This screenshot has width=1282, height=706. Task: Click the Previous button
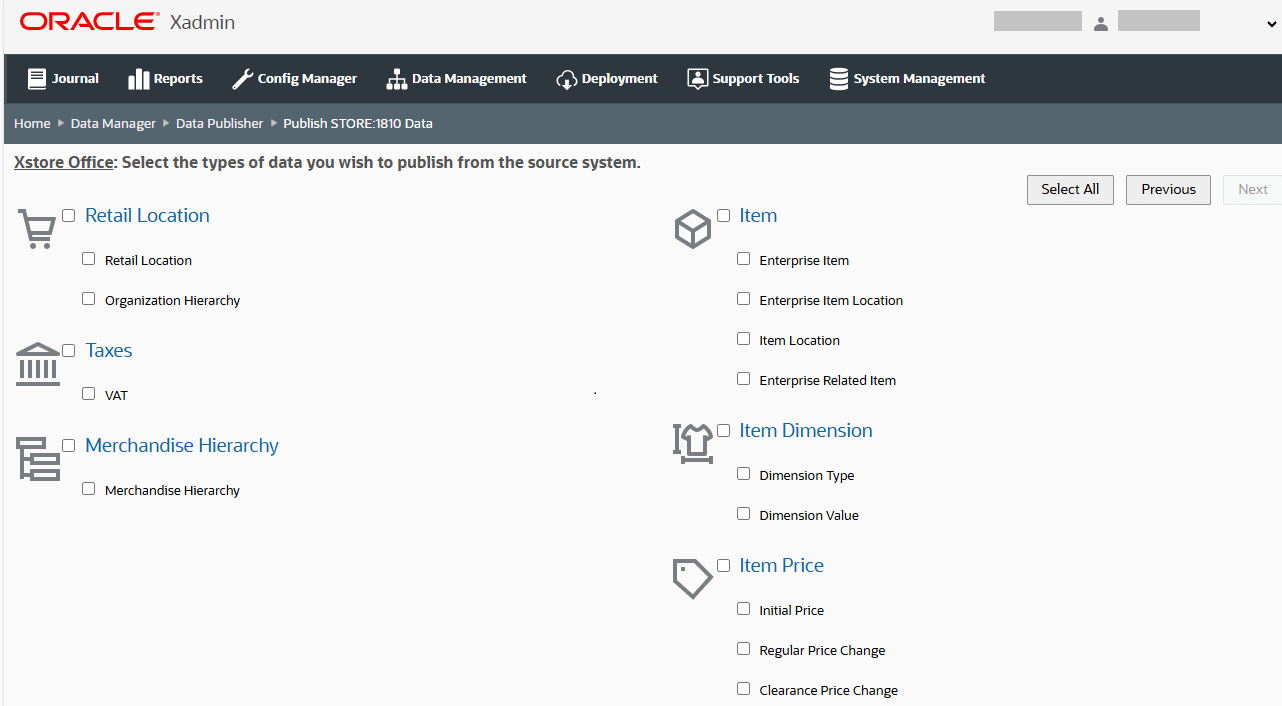[1168, 189]
